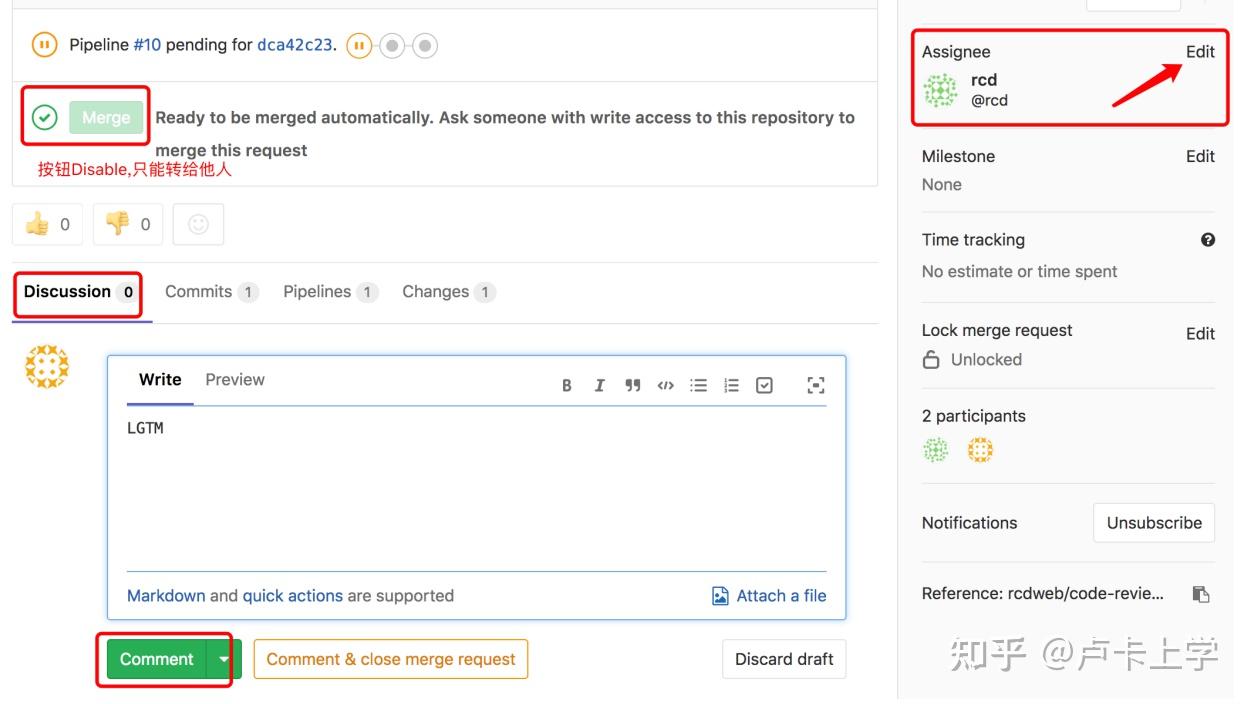Give a thumbs down reaction
Viewport: 1250px width, 704px height.
tap(127, 223)
